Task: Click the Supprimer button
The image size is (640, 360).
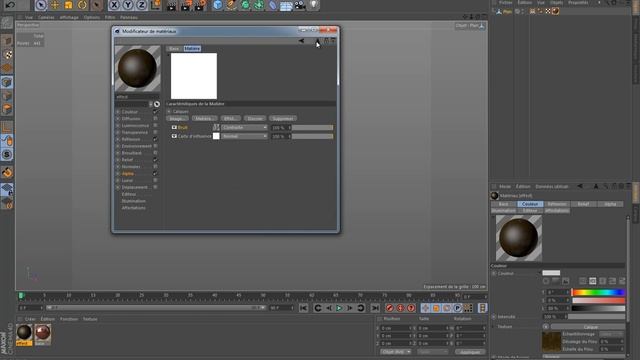Action: 283,119
